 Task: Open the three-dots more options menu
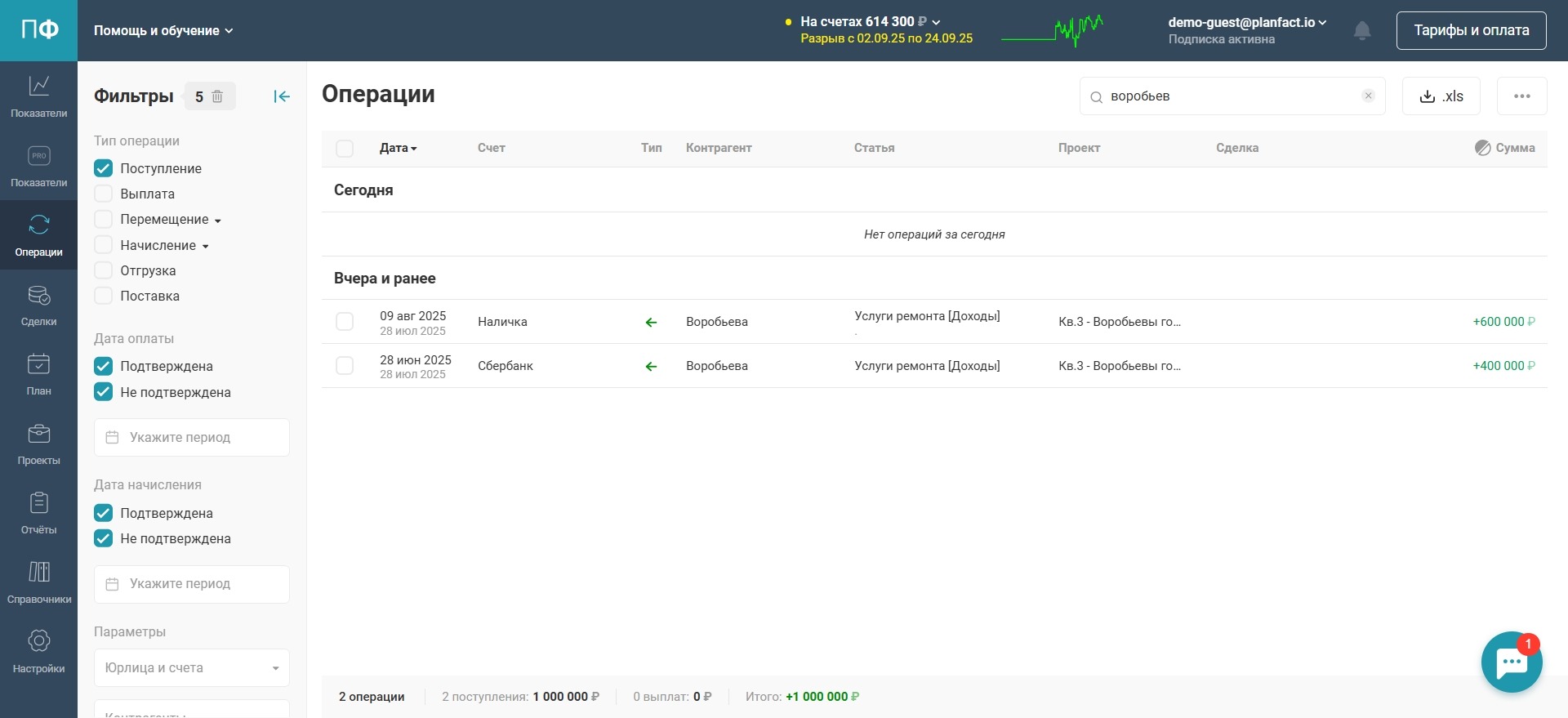click(x=1521, y=96)
